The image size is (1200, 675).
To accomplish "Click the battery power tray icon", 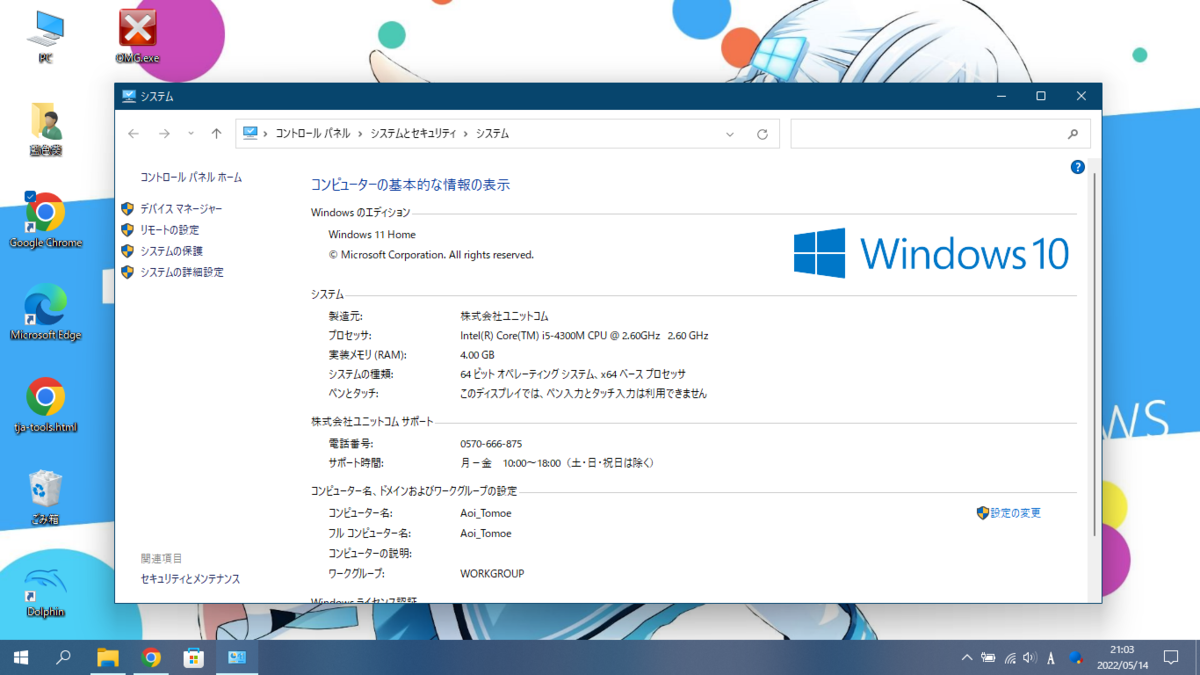I will [988, 658].
